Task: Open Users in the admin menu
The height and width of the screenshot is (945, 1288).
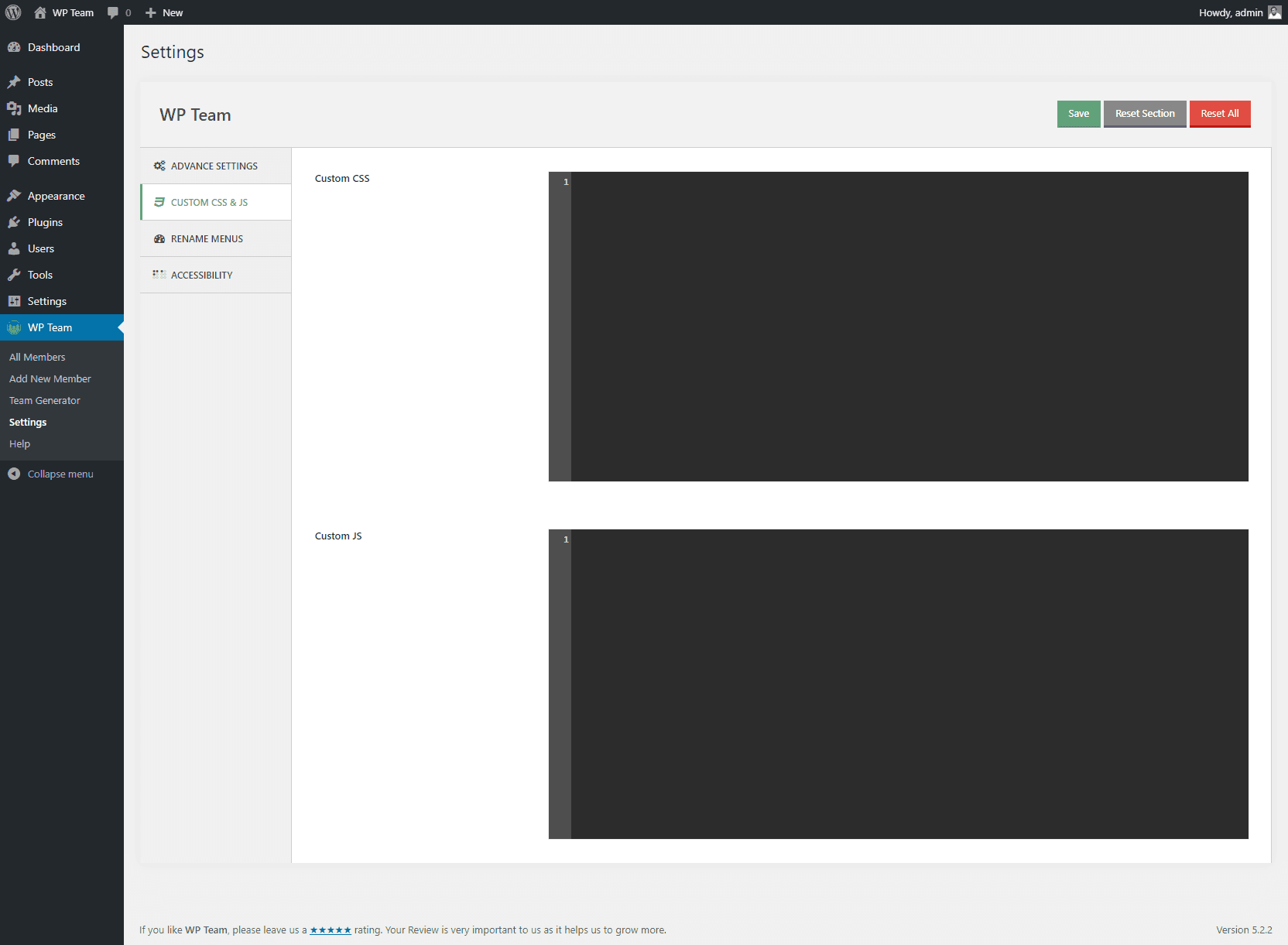Action: tap(62, 248)
